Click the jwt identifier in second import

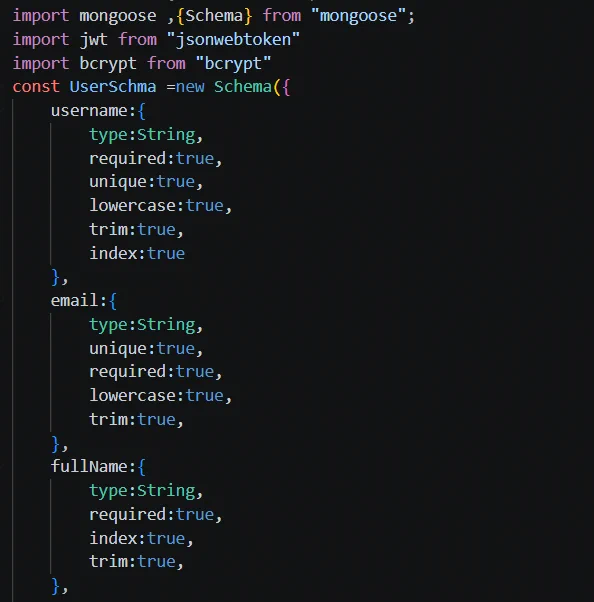pyautogui.click(x=94, y=40)
